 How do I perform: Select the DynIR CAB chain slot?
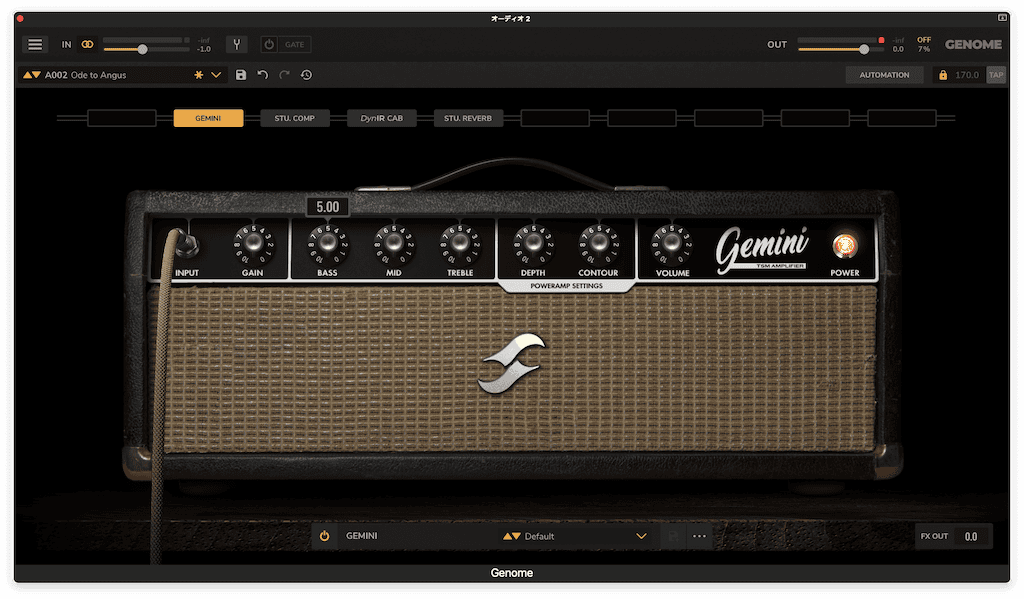click(x=381, y=118)
